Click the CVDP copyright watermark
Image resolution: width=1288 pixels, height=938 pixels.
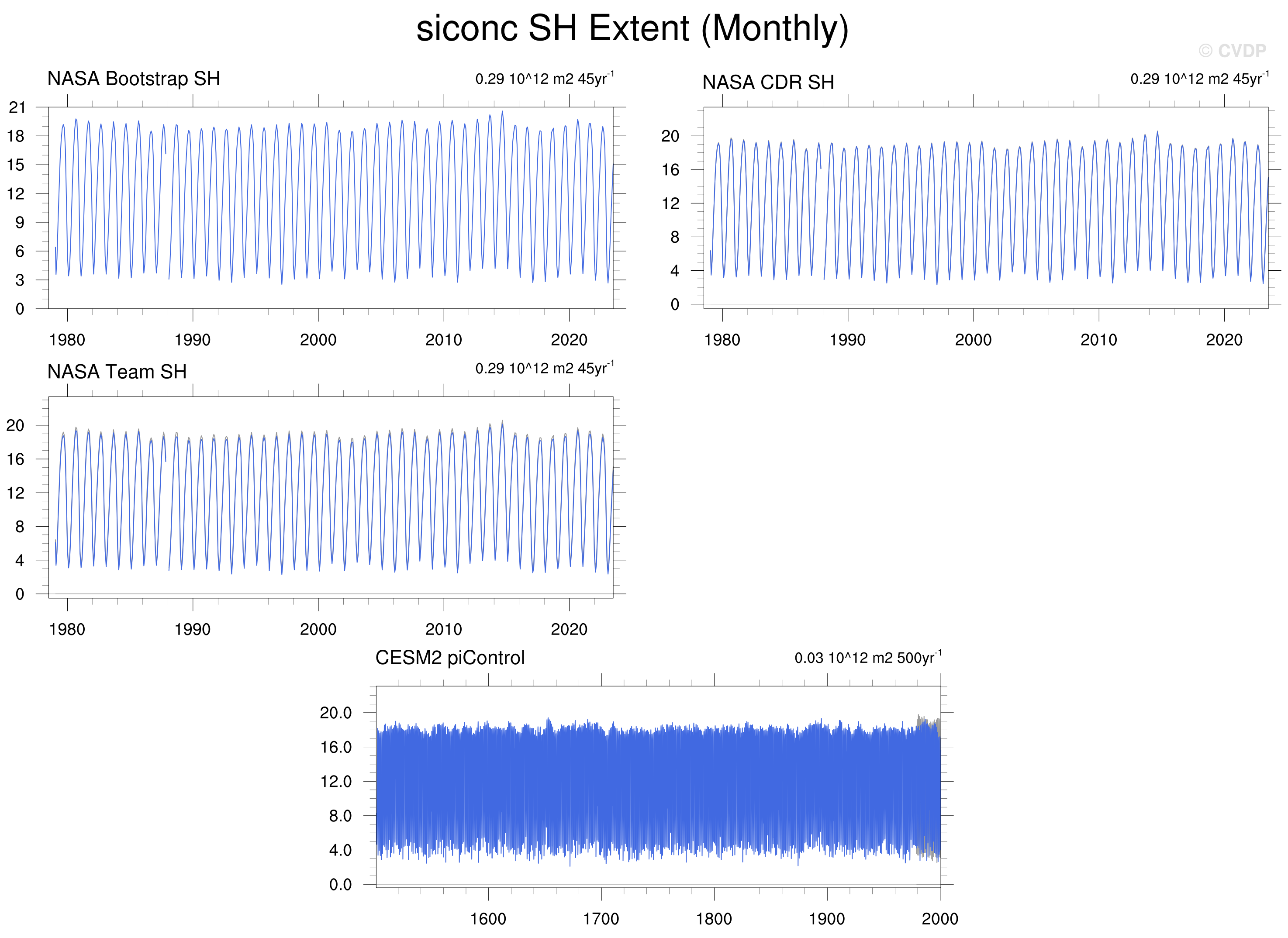[x=1232, y=51]
